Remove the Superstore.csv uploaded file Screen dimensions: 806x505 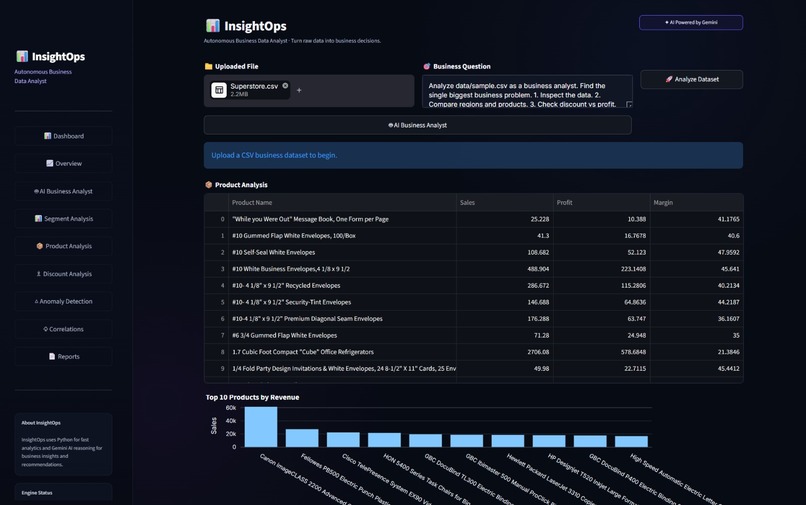(285, 86)
